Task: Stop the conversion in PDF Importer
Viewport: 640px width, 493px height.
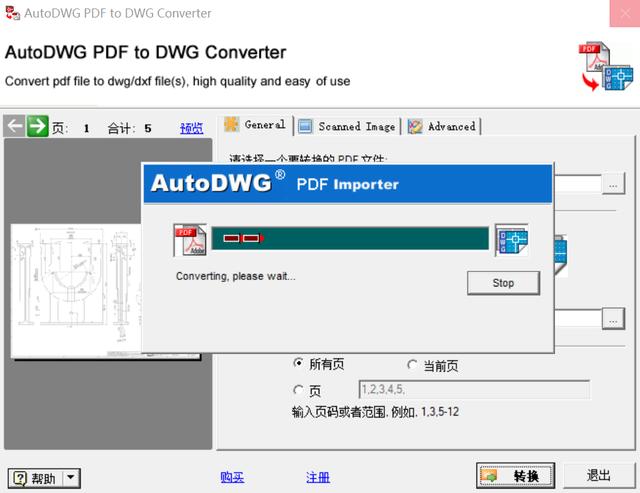Action: [x=503, y=283]
